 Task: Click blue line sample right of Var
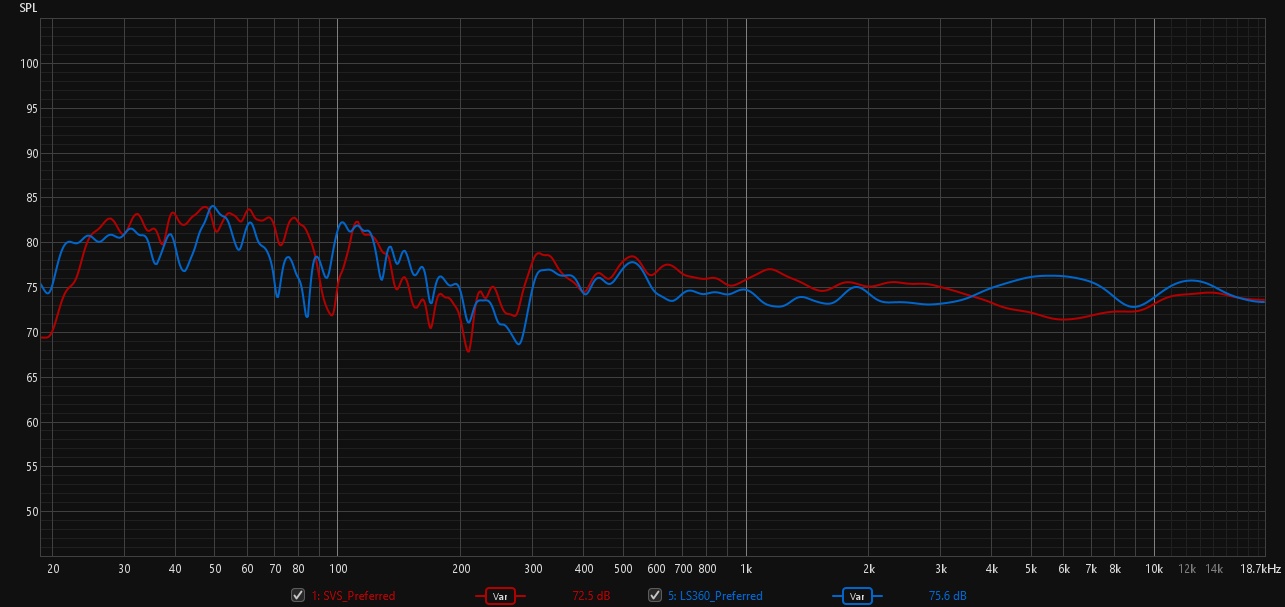880,596
